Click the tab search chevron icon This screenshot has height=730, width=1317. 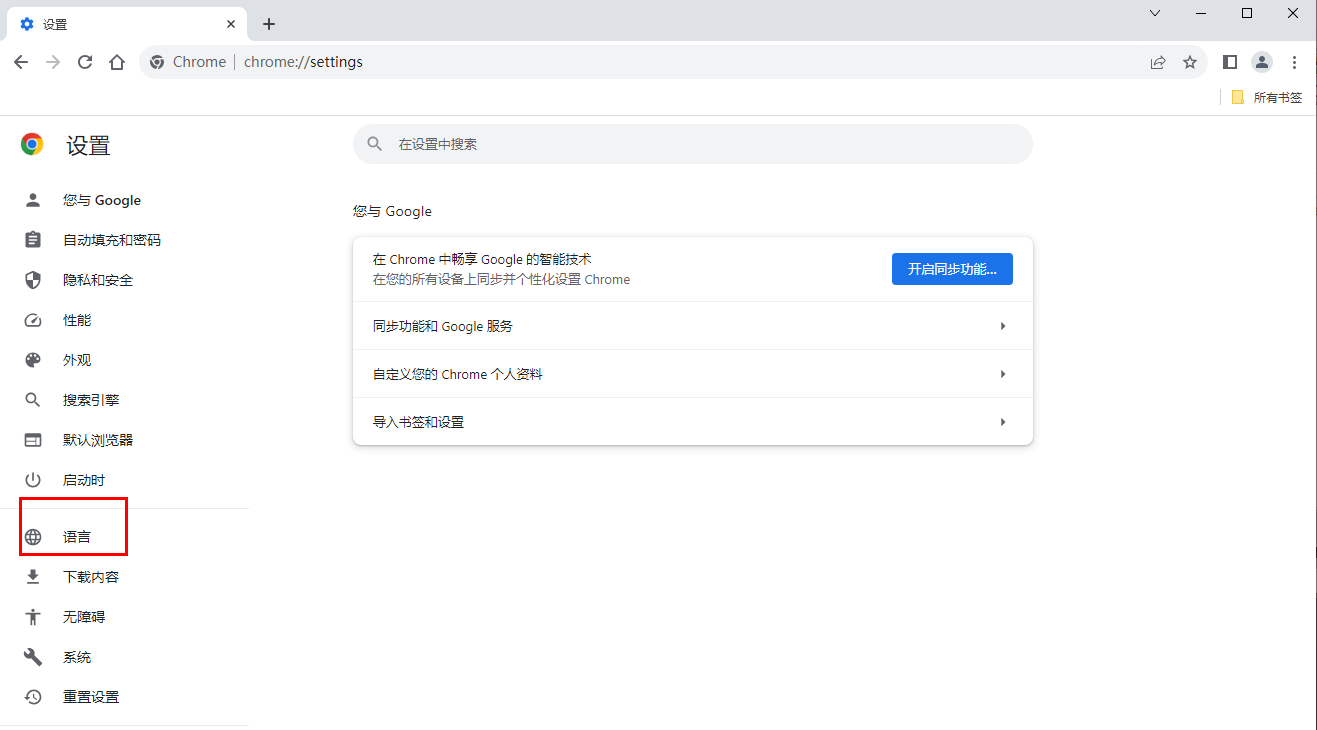point(1155,13)
